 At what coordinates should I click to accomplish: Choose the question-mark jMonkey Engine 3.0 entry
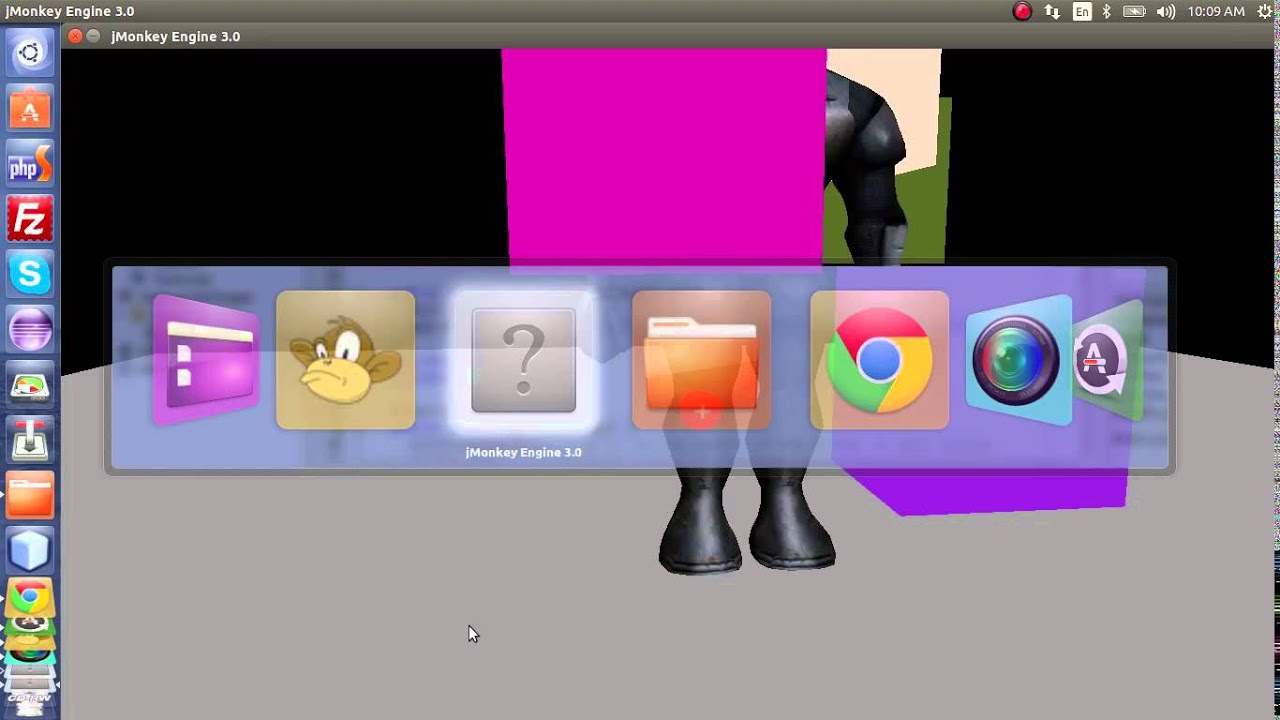[523, 360]
